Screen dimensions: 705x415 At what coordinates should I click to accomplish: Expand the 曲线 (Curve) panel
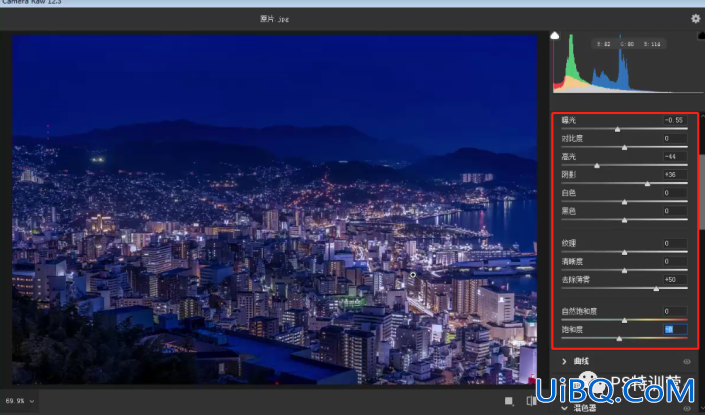click(x=564, y=361)
